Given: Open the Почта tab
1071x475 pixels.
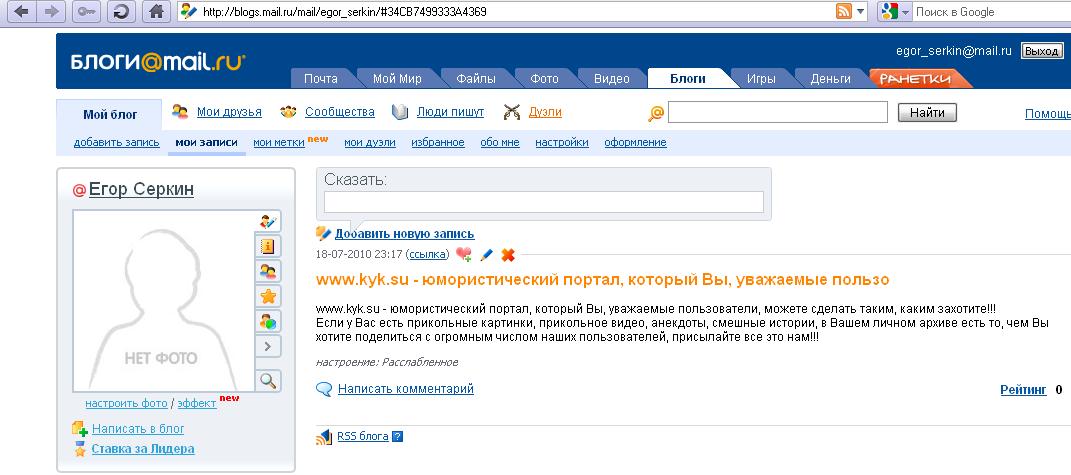Looking at the screenshot, I should 320,79.
